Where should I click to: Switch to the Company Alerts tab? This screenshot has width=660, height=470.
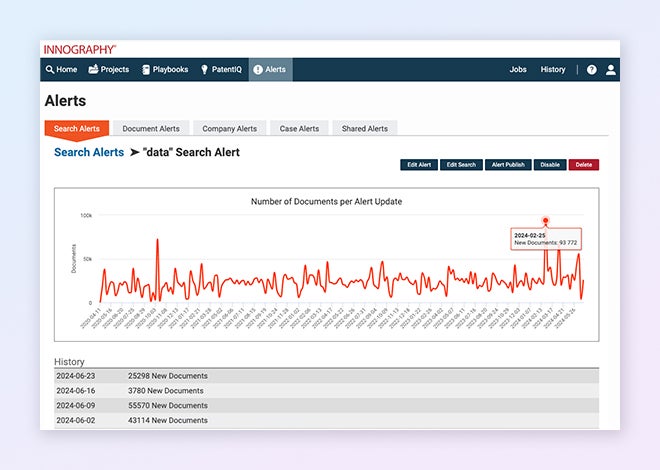click(229, 129)
